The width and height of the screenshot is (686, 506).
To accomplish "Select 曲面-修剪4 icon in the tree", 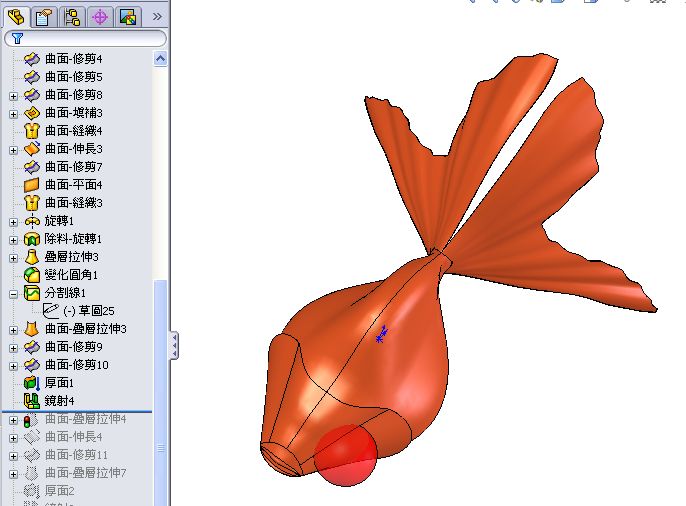I will [32, 59].
